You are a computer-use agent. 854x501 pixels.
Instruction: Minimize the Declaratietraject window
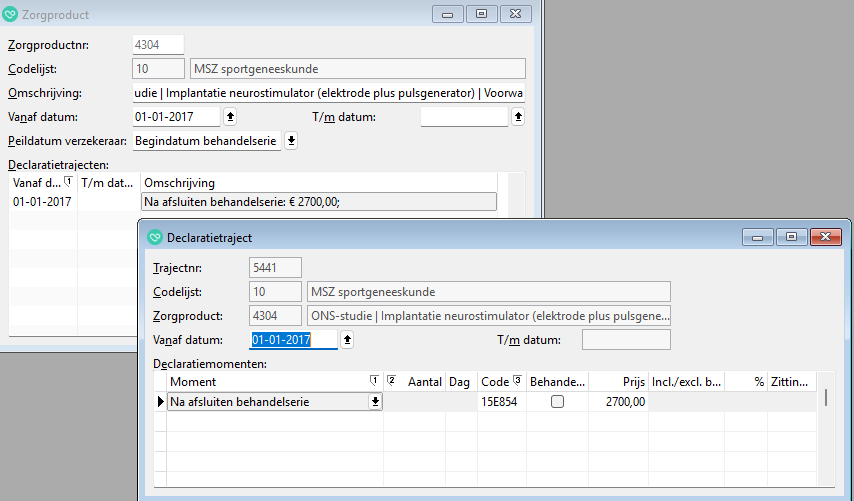758,237
